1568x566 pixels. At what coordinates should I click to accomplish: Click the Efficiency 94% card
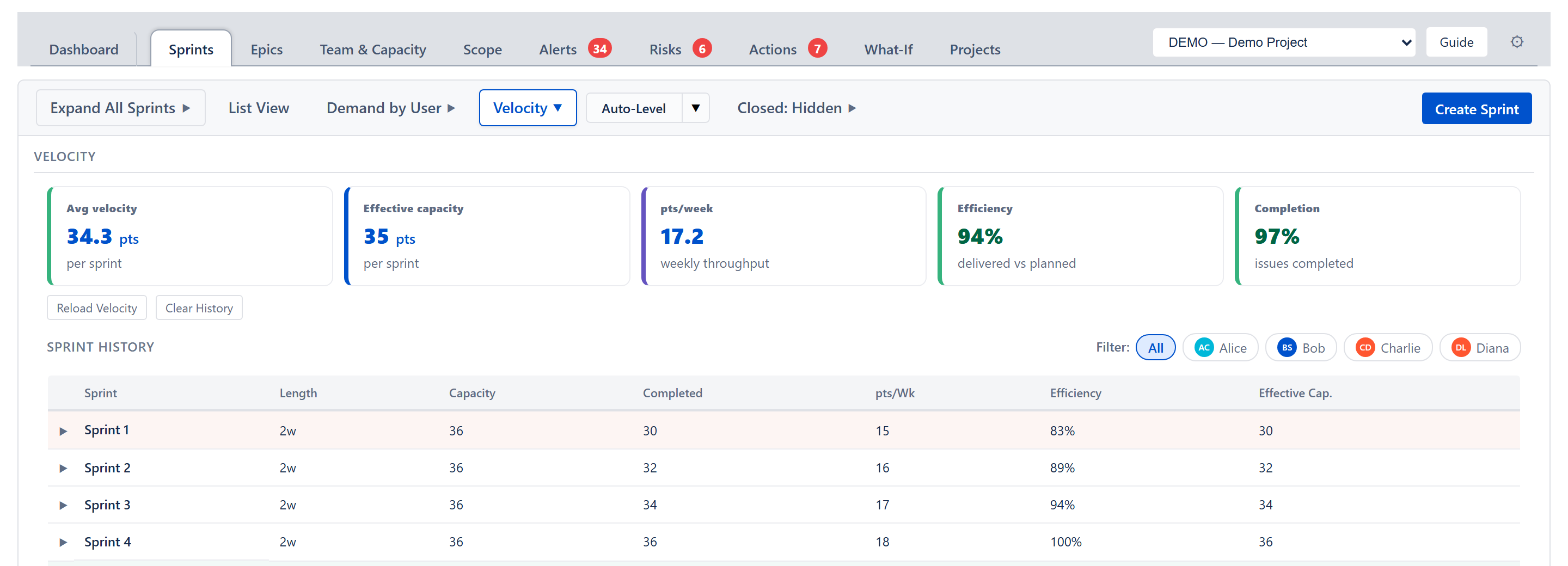1081,236
